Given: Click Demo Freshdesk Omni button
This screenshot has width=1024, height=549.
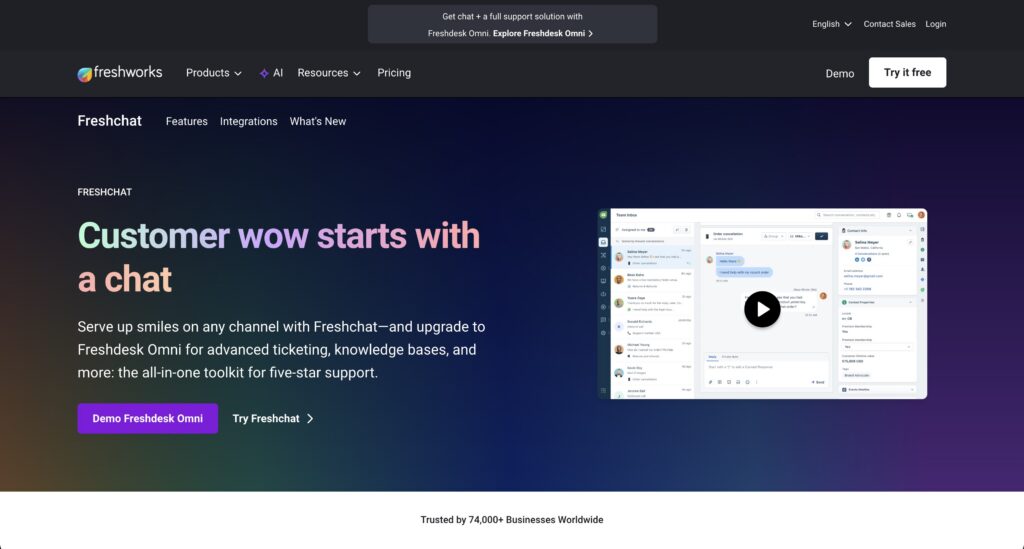Looking at the screenshot, I should click(148, 418).
